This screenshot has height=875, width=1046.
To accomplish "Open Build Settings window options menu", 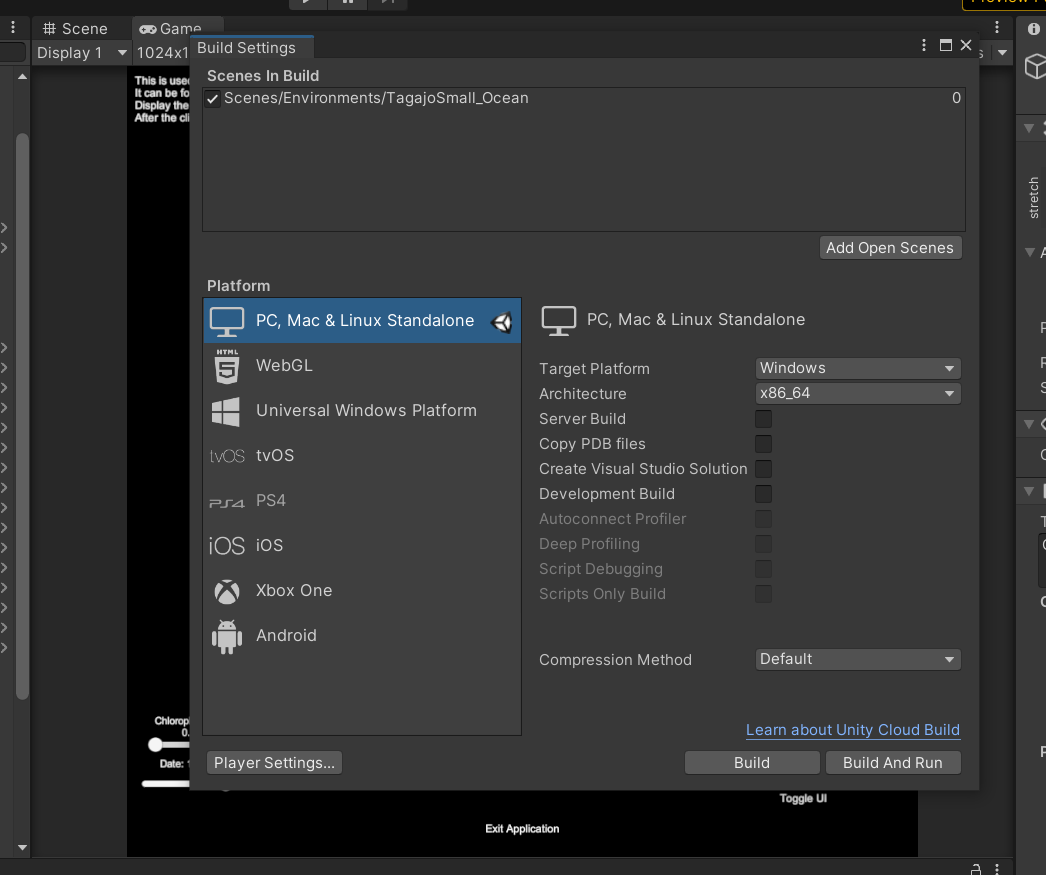I will coord(923,45).
